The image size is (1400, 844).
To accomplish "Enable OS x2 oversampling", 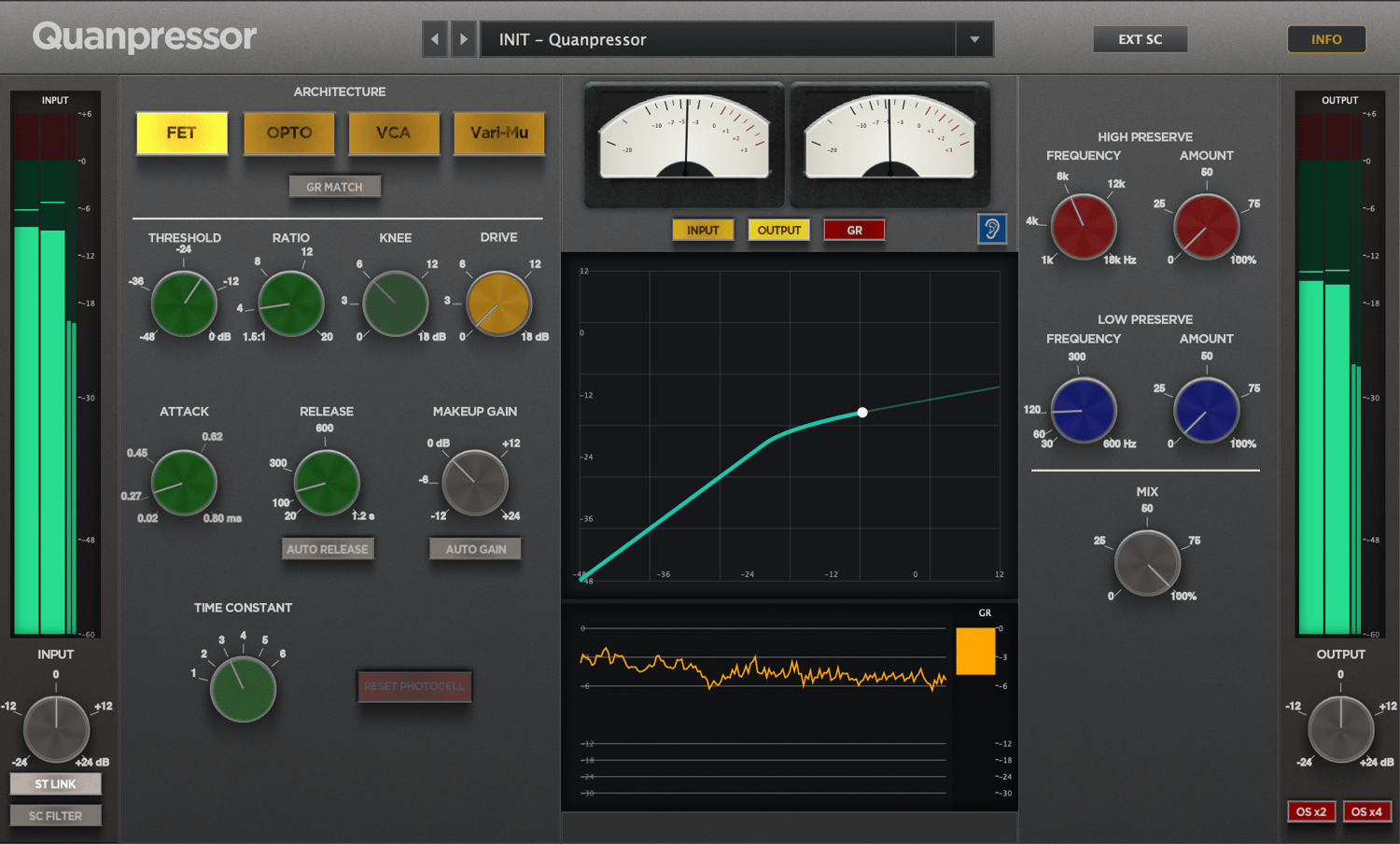I will tap(1311, 811).
